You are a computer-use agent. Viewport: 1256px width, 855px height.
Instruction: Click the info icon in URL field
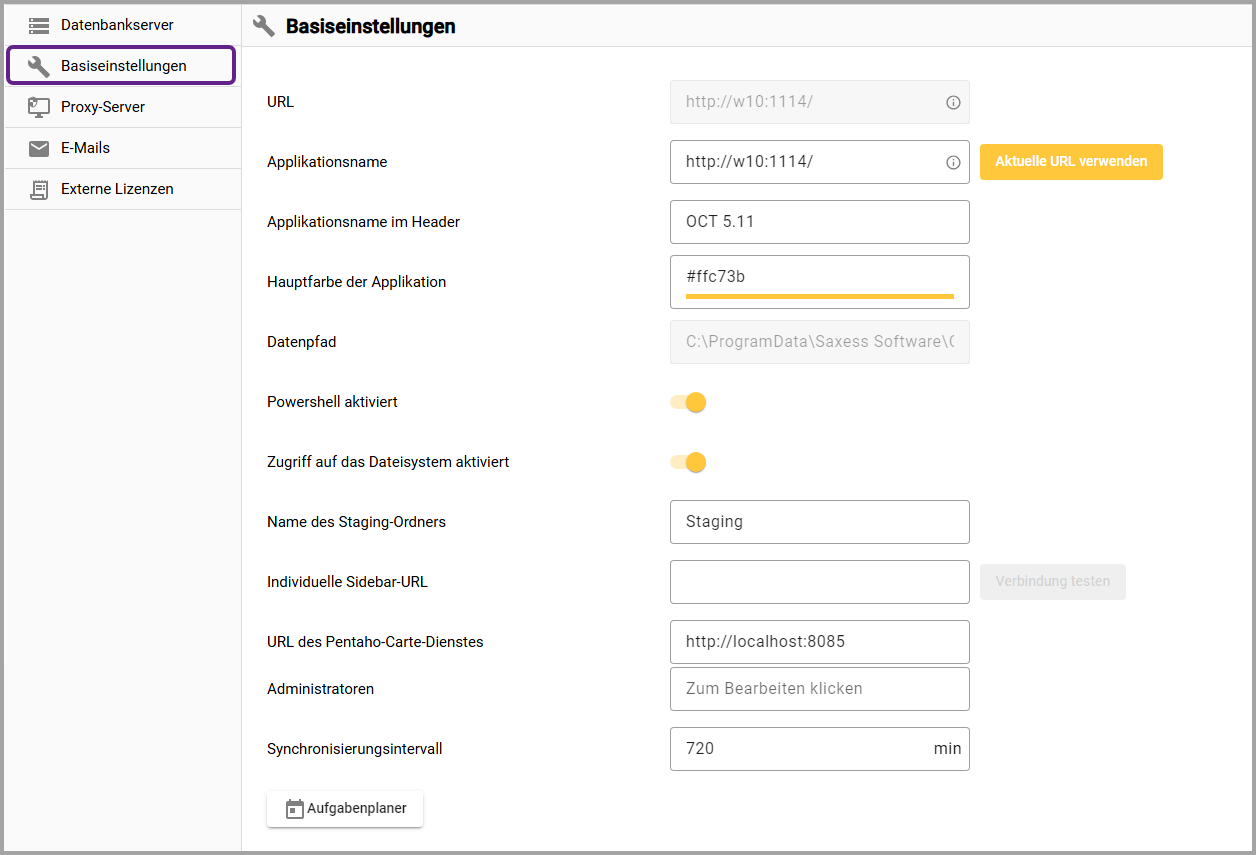point(953,102)
